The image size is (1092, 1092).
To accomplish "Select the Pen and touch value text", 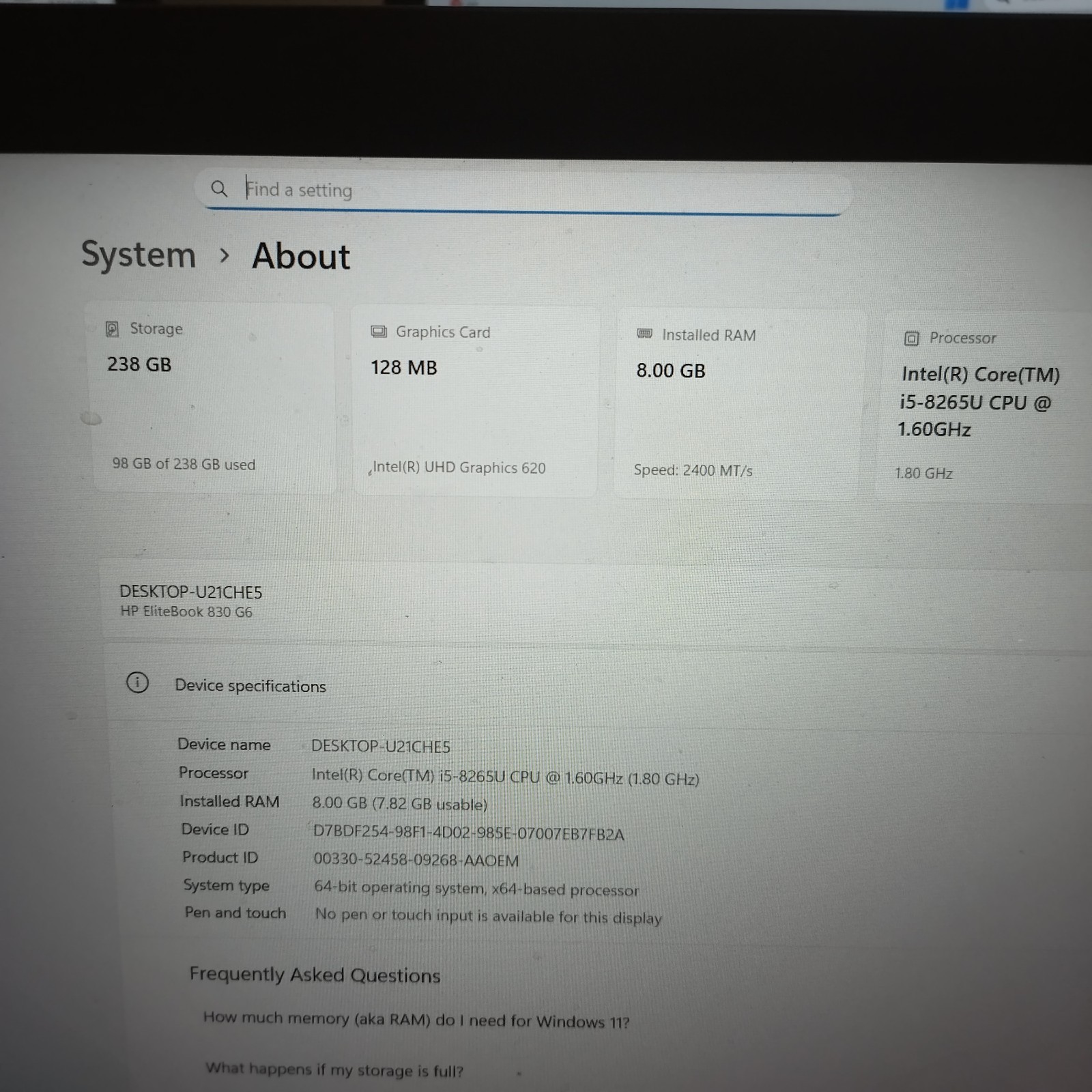I will 488,916.
